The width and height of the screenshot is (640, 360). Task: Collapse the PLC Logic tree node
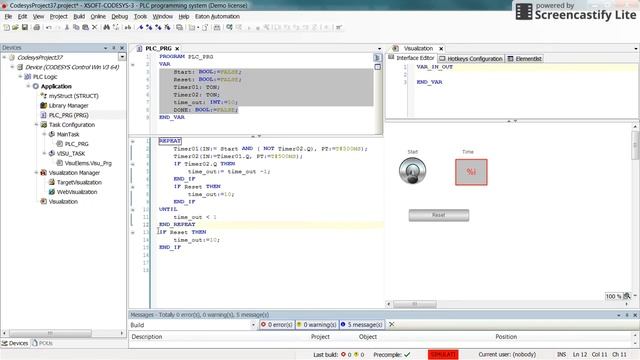coord(20,77)
